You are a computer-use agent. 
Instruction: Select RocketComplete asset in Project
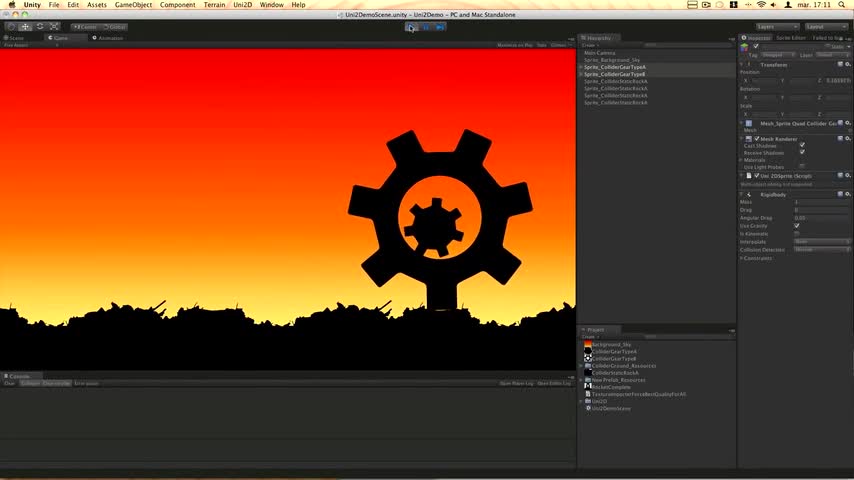click(611, 387)
